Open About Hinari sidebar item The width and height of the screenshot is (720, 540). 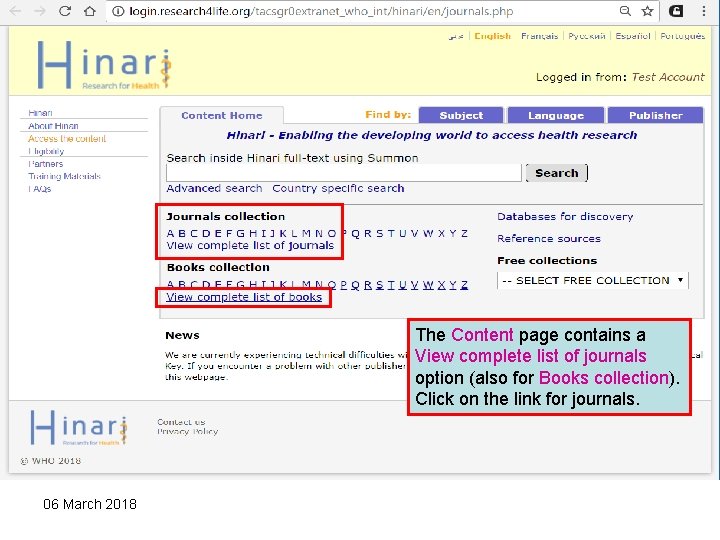coord(53,126)
